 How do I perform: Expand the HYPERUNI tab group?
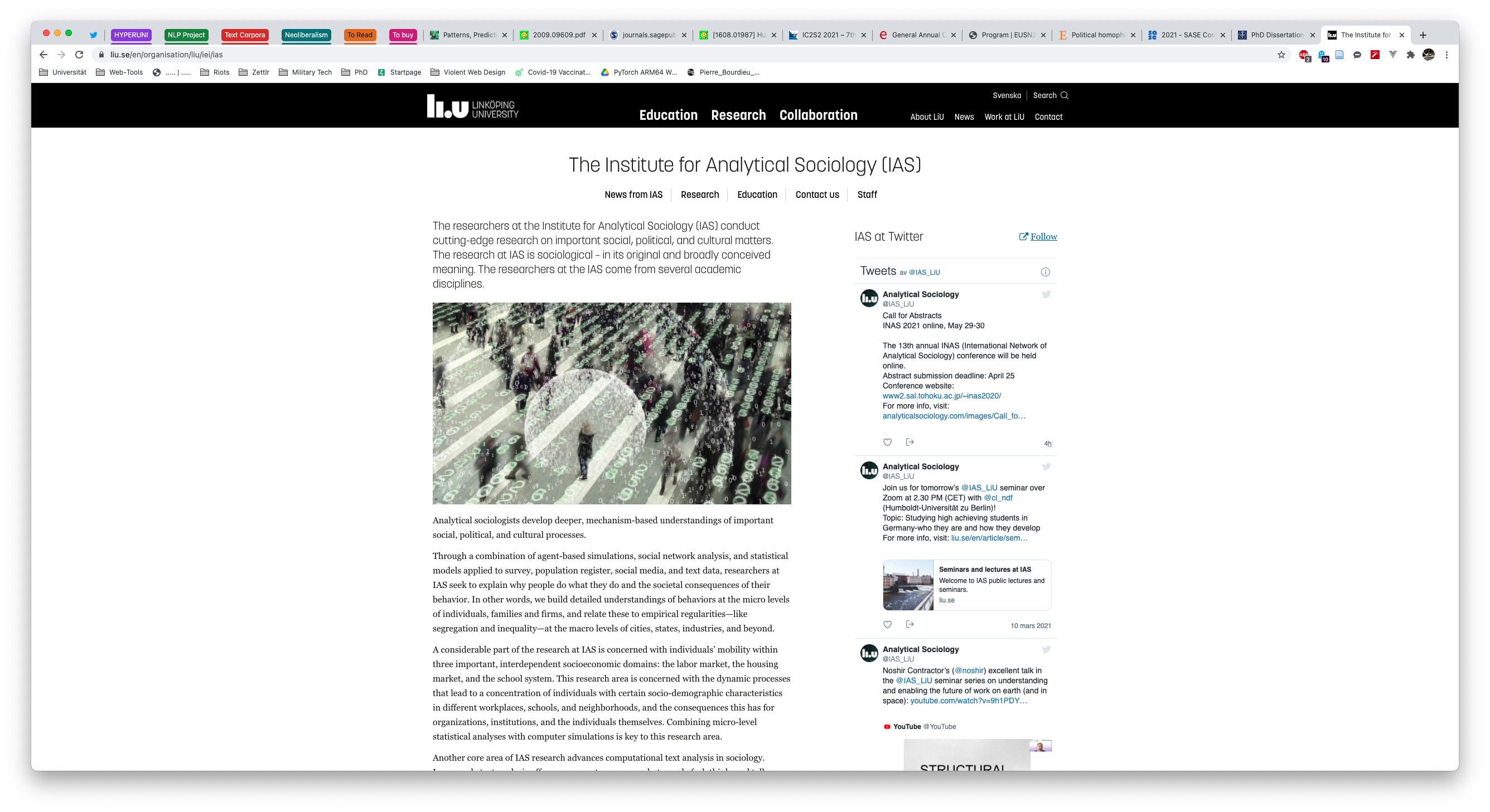pyautogui.click(x=130, y=35)
